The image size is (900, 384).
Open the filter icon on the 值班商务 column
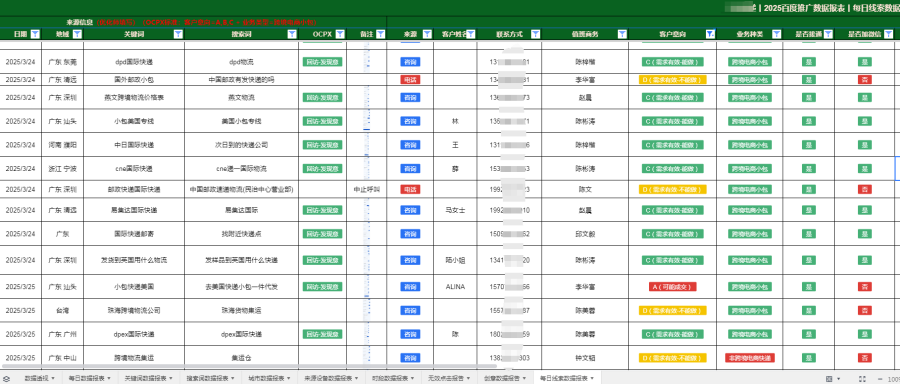622,34
